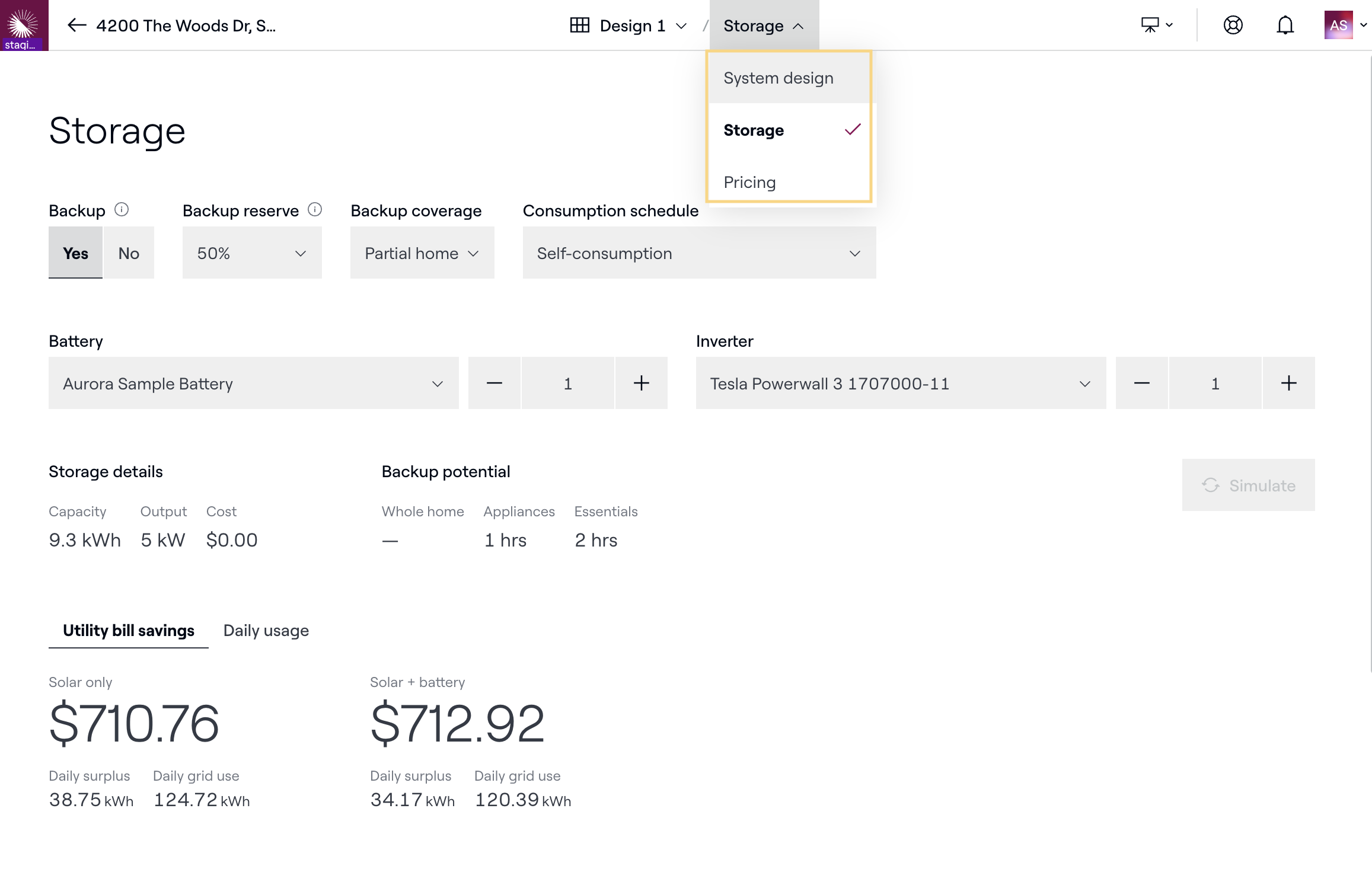Open notifications bell
Screen dimensions: 1372x869
(x=1285, y=25)
